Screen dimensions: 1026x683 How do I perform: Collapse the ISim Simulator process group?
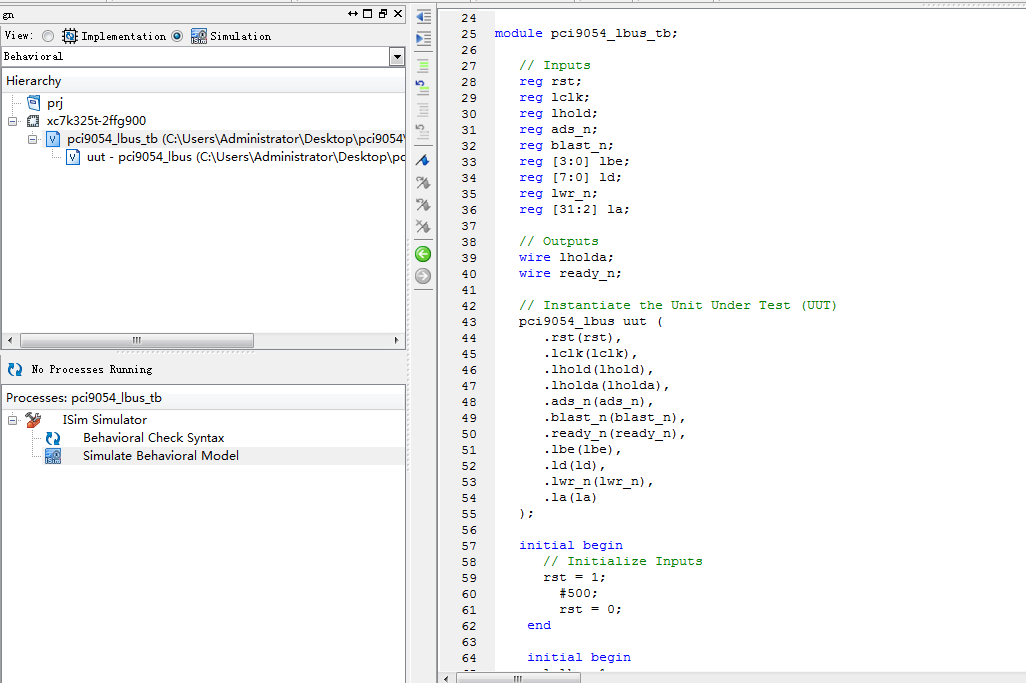(x=13, y=420)
